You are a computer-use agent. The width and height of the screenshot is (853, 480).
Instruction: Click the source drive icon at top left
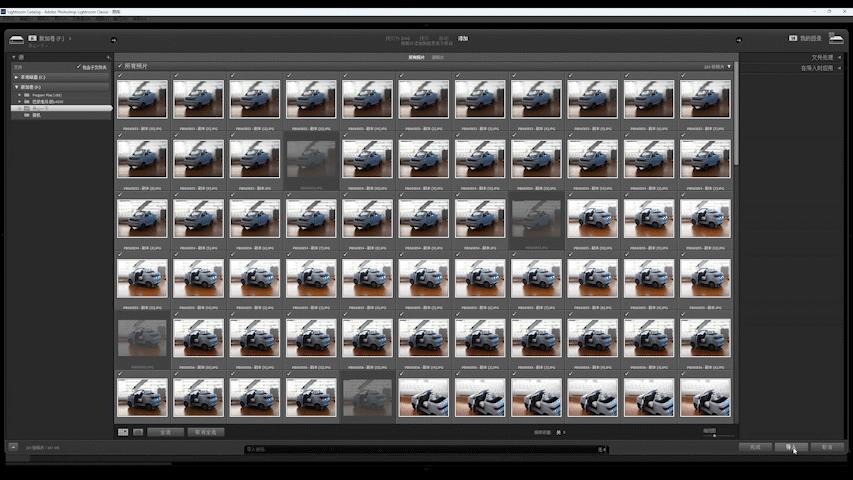pyautogui.click(x=17, y=38)
